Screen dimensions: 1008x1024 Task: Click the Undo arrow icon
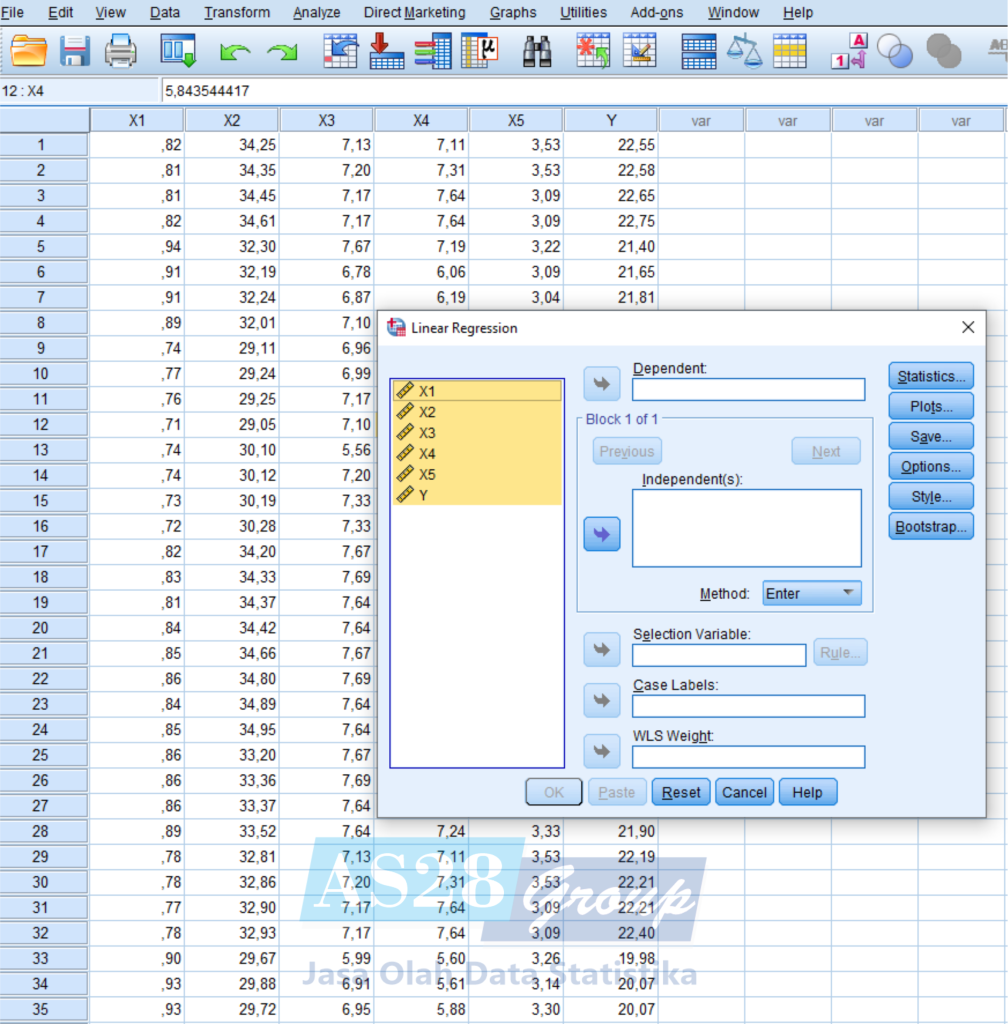[235, 50]
